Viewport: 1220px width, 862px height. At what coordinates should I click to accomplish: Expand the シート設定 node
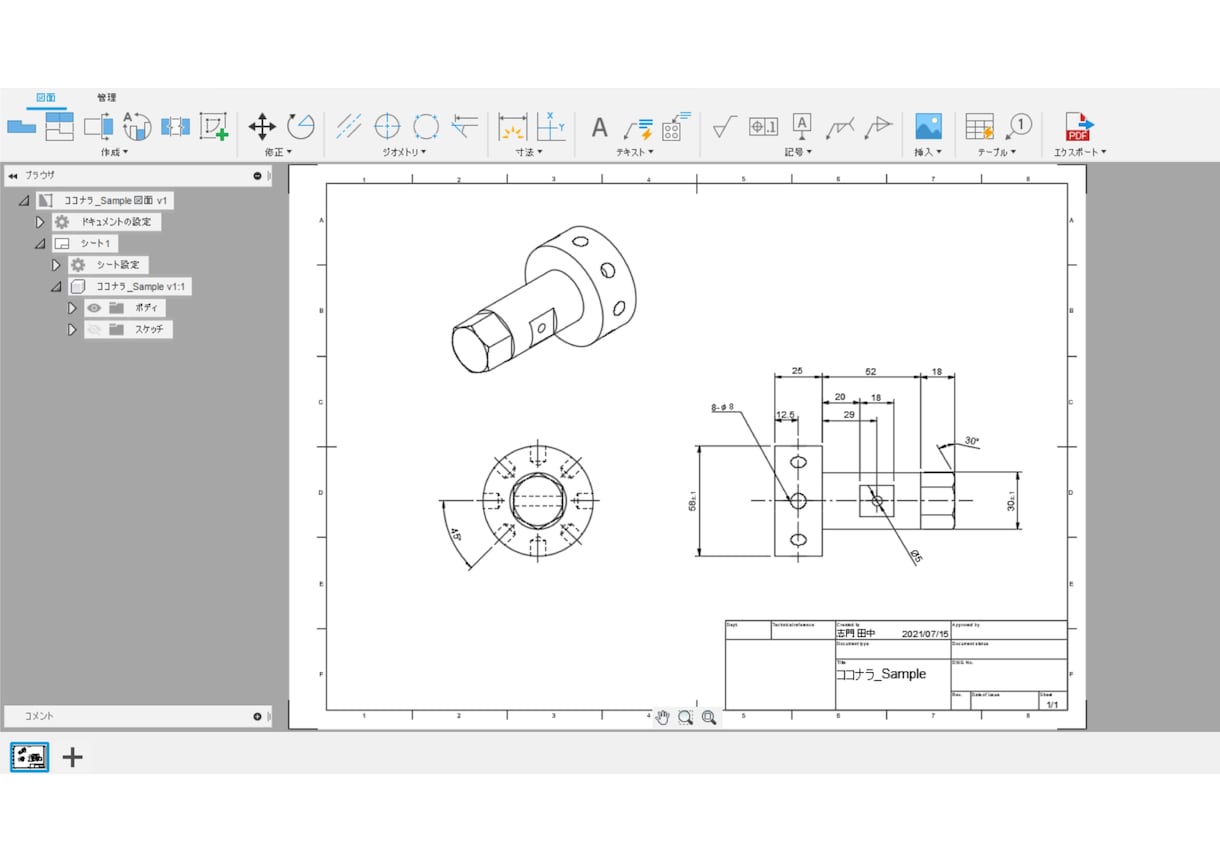(x=57, y=265)
